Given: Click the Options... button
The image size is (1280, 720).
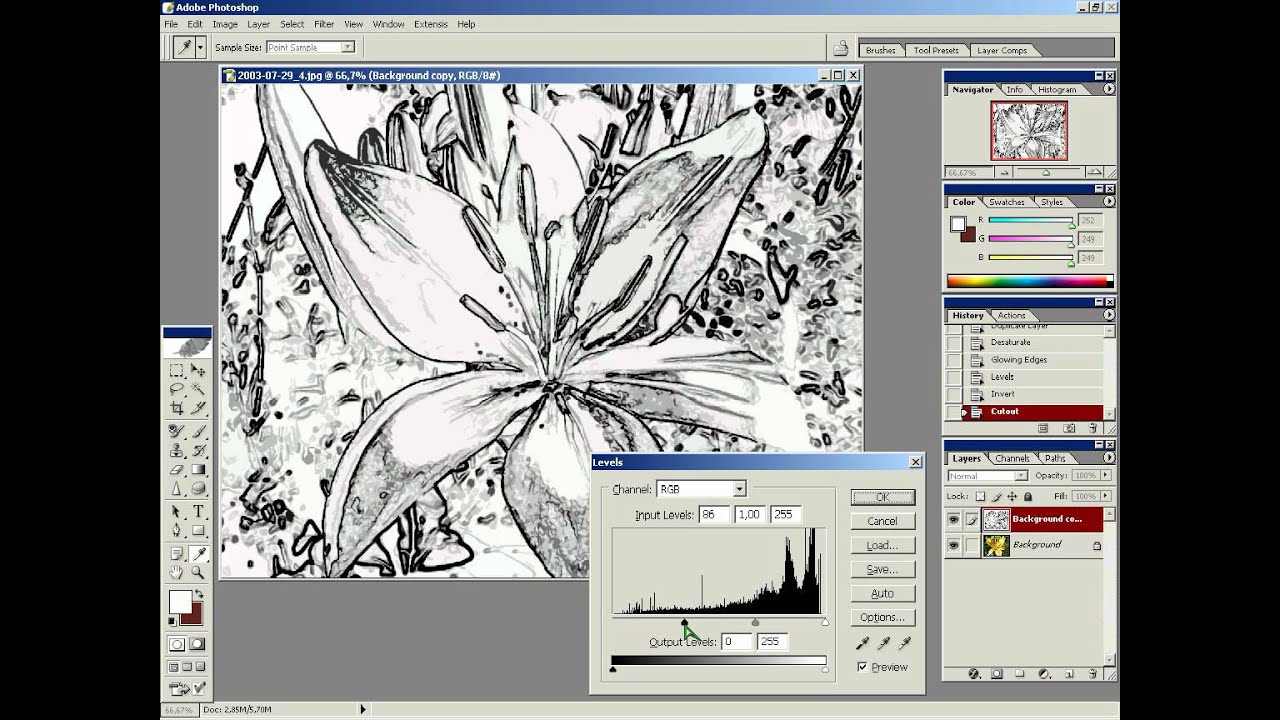Looking at the screenshot, I should (x=882, y=617).
